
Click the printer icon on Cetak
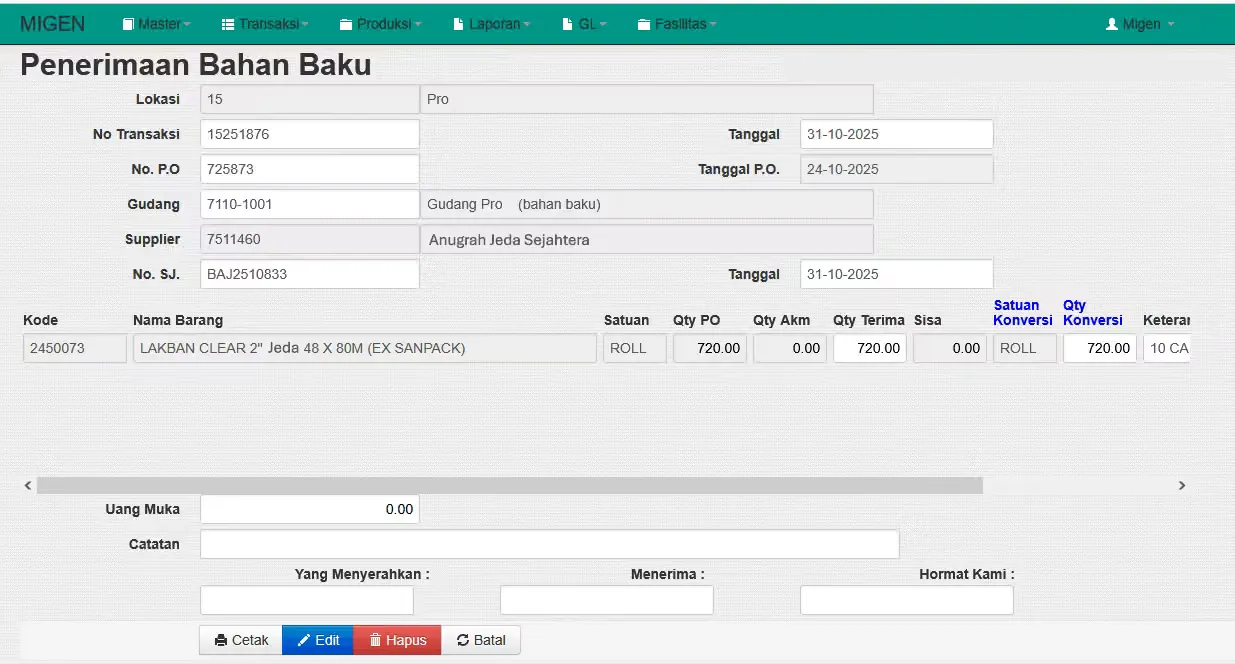(221, 640)
